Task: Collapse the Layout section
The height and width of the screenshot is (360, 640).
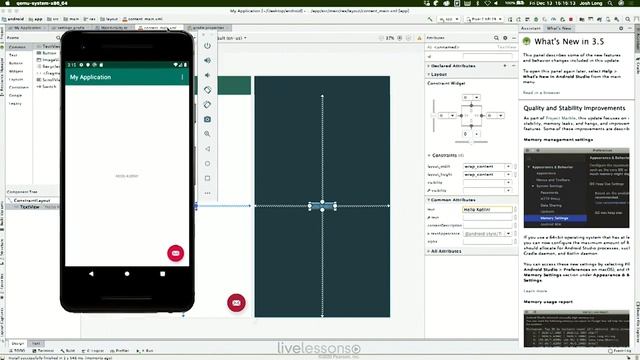Action: coord(429,74)
